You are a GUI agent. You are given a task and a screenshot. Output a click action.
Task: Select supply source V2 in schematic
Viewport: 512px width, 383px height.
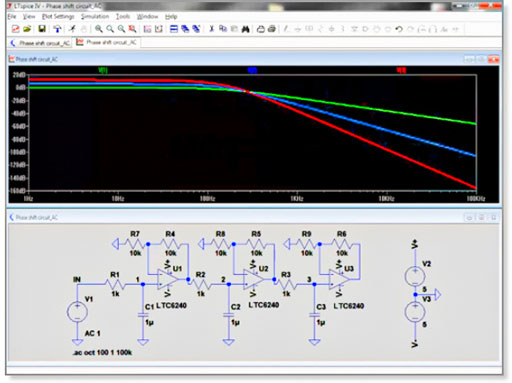click(x=415, y=277)
